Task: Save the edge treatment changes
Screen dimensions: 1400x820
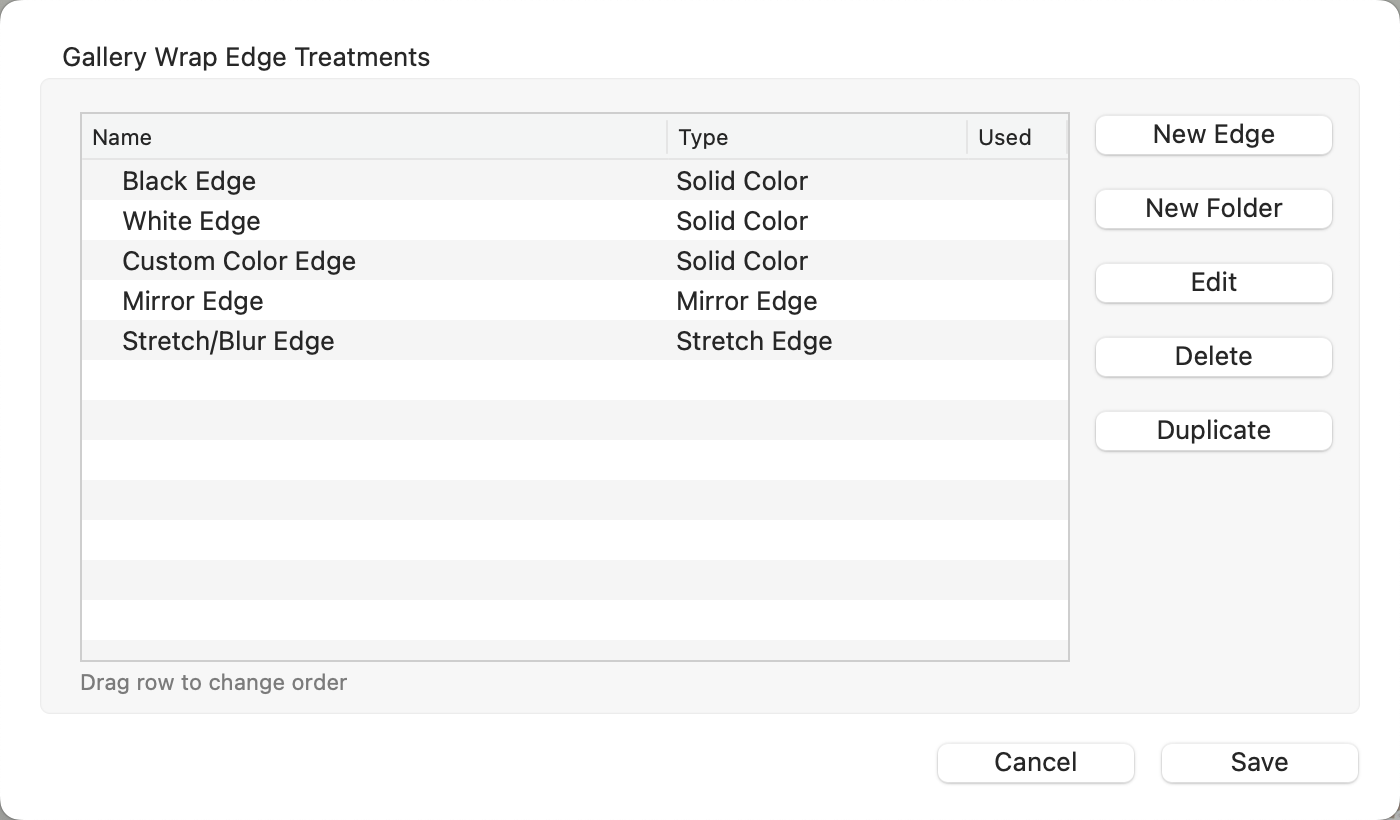Action: (x=1259, y=763)
